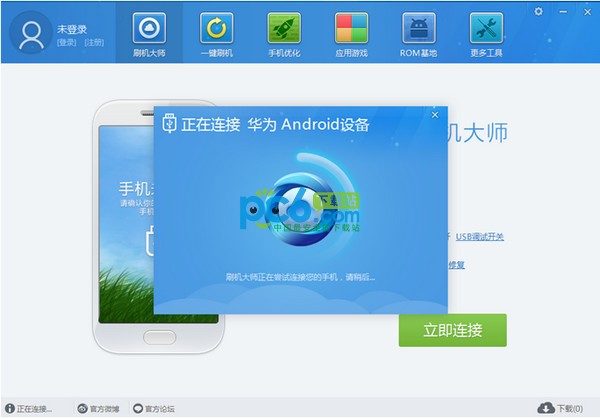Open the 官方论坛 forum link
The image size is (600, 419).
point(154,409)
